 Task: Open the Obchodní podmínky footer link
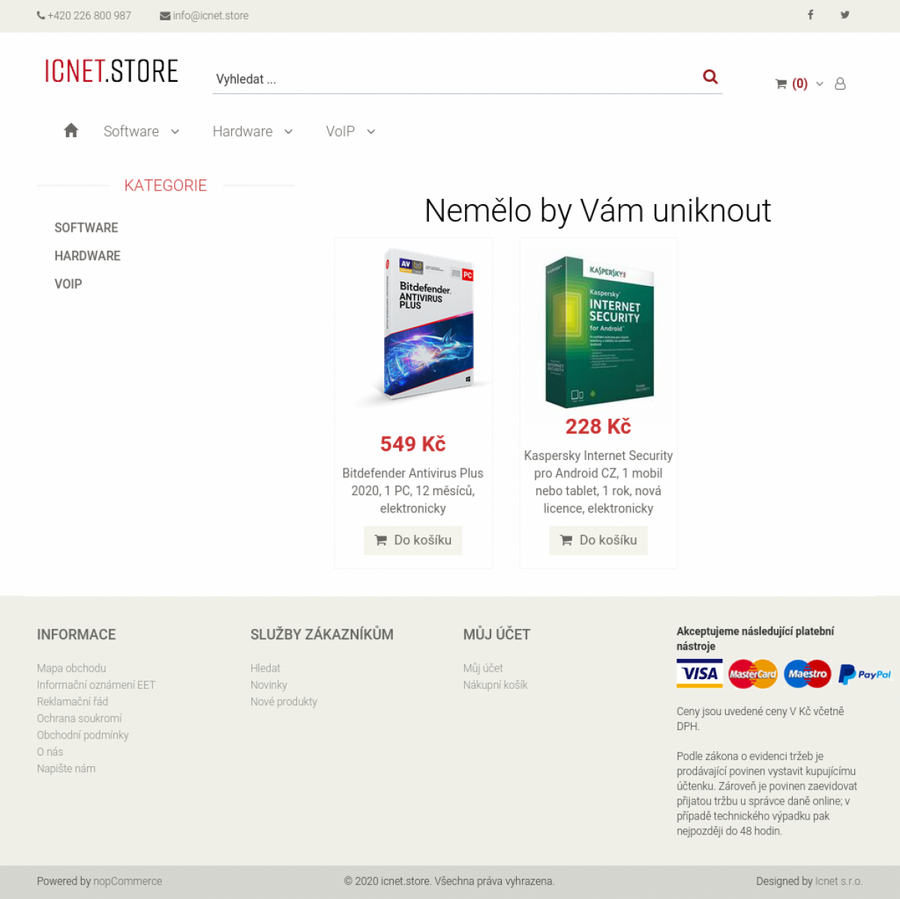(83, 735)
